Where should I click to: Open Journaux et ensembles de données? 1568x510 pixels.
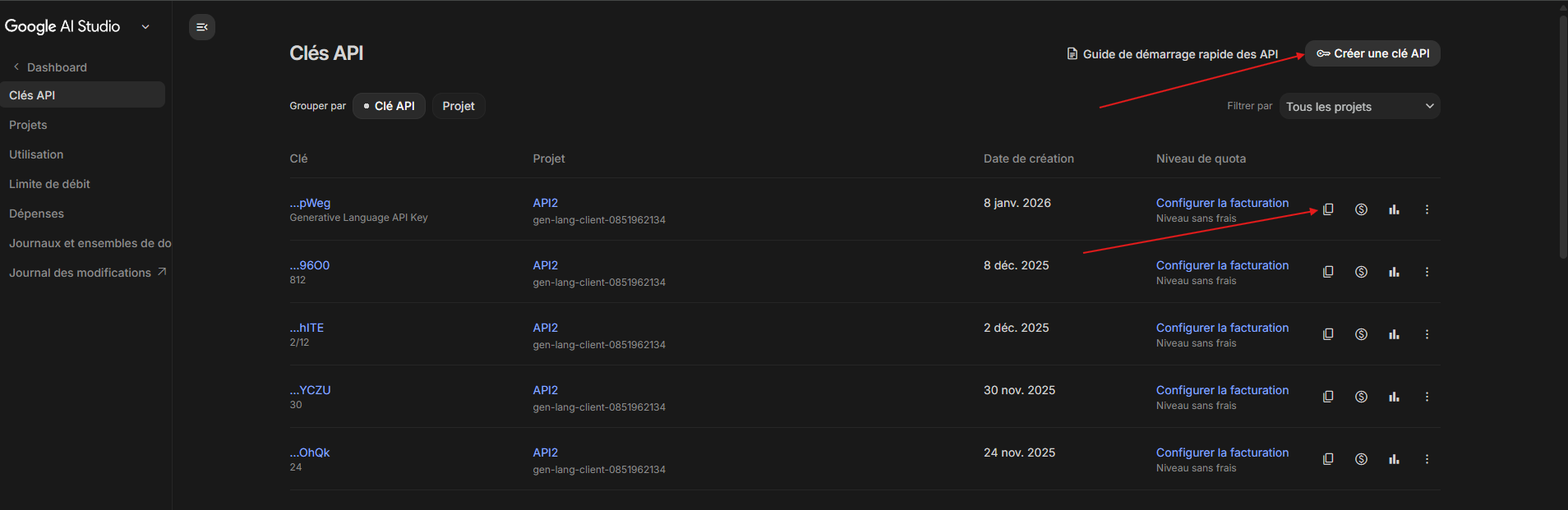(90, 243)
